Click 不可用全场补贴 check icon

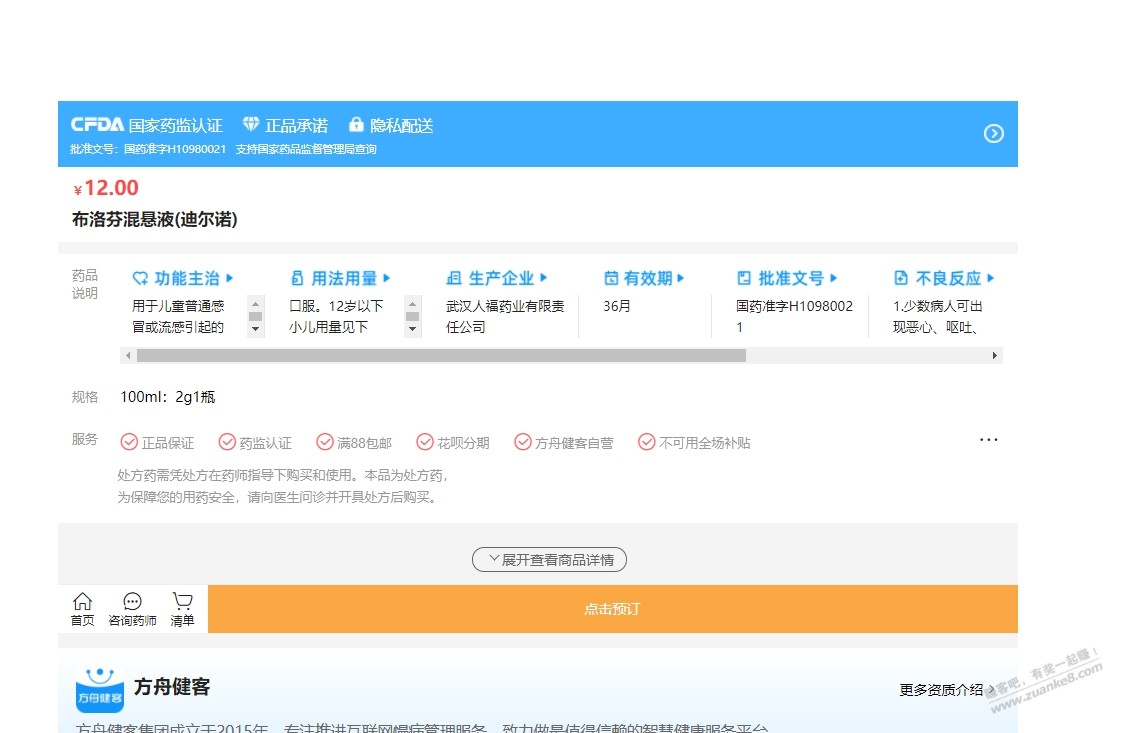[647, 442]
